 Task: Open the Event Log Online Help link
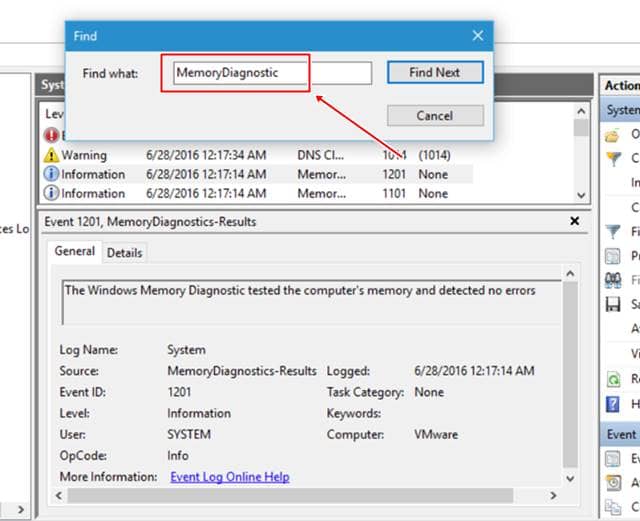point(229,477)
